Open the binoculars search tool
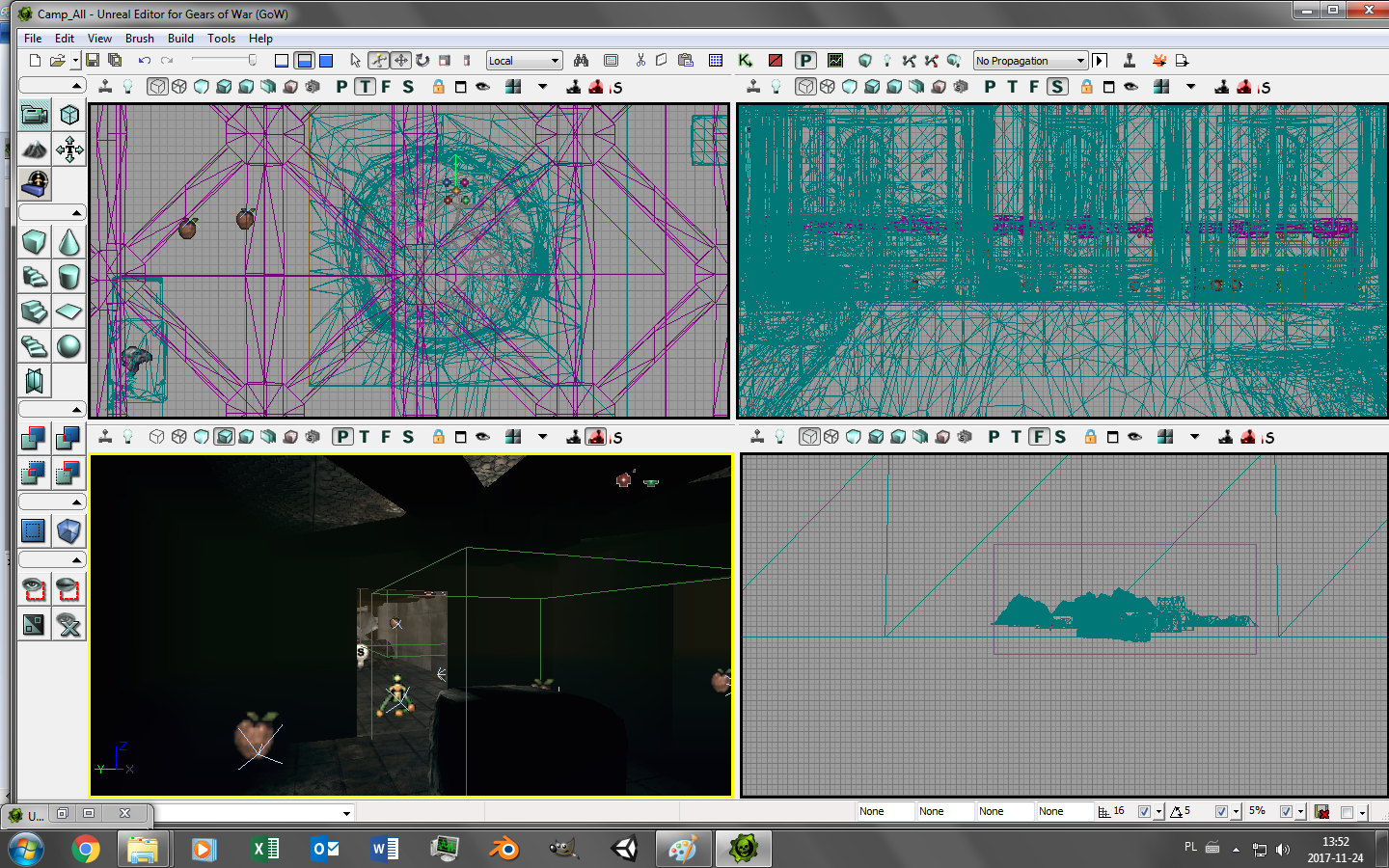This screenshot has height=868, width=1389. 581,60
